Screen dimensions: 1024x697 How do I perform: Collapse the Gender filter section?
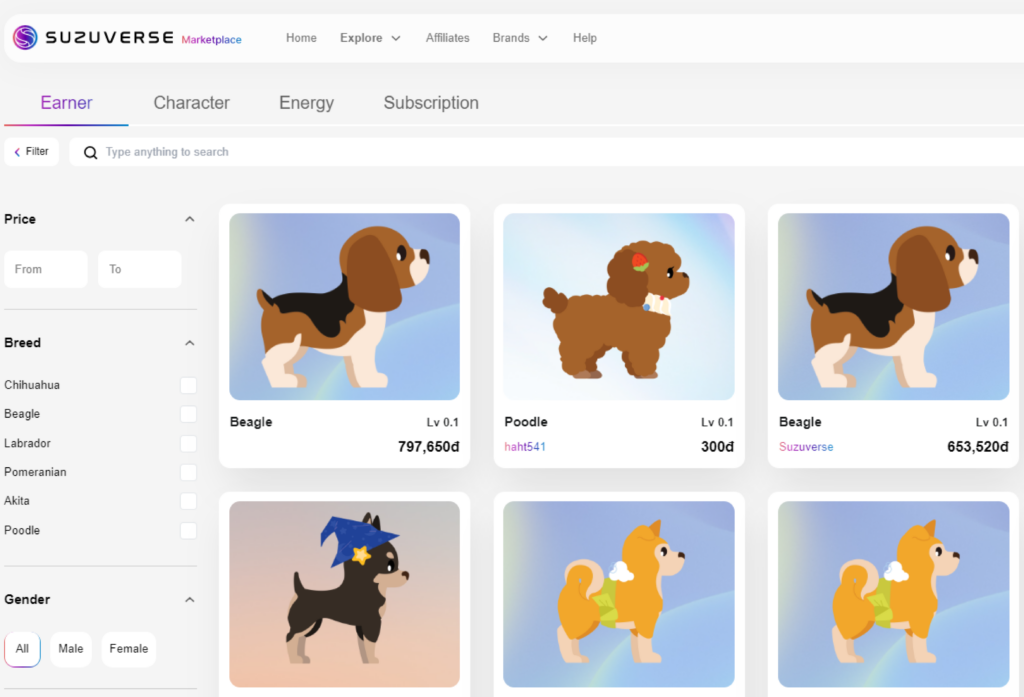[189, 600]
